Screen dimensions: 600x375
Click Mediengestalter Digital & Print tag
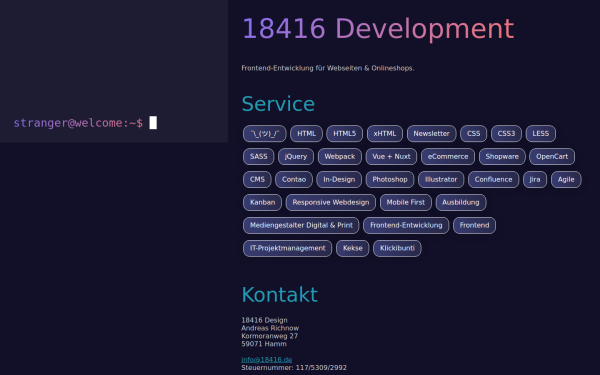click(x=301, y=225)
